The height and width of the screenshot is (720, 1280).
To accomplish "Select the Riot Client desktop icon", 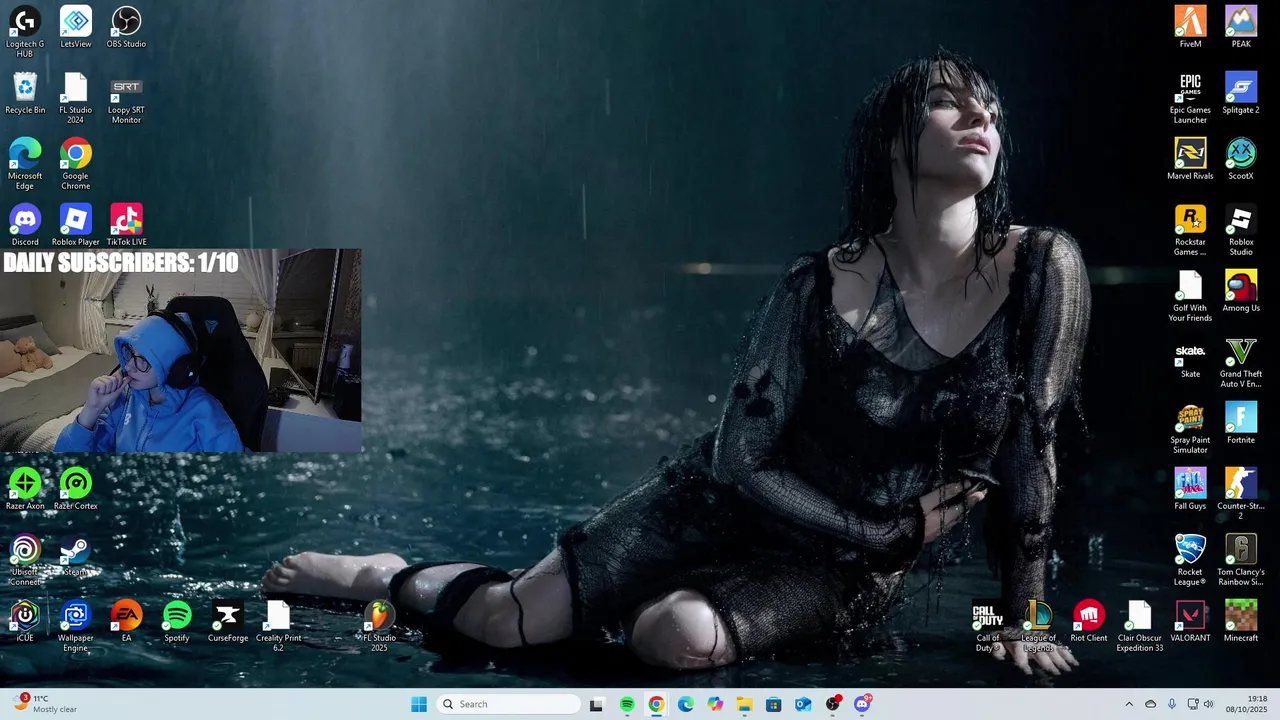I will click(1089, 621).
